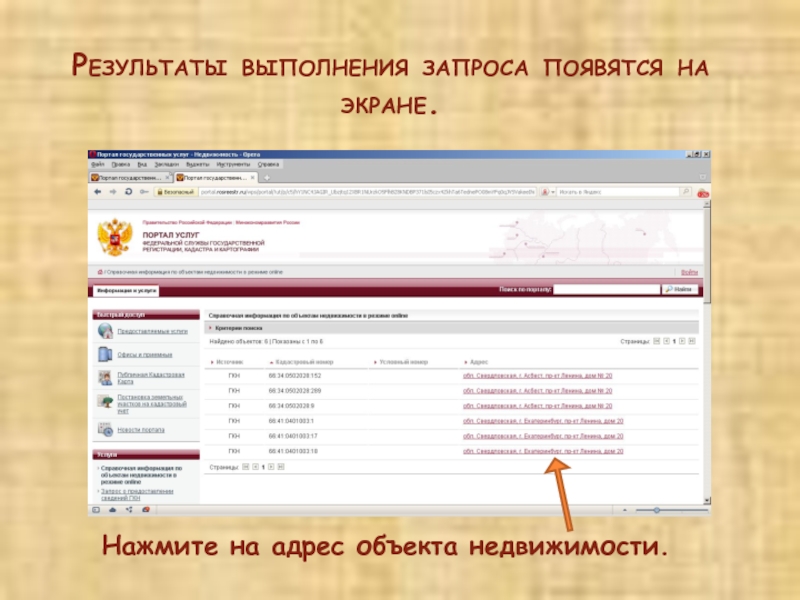Open the Офисы и приемные link

tap(145, 355)
